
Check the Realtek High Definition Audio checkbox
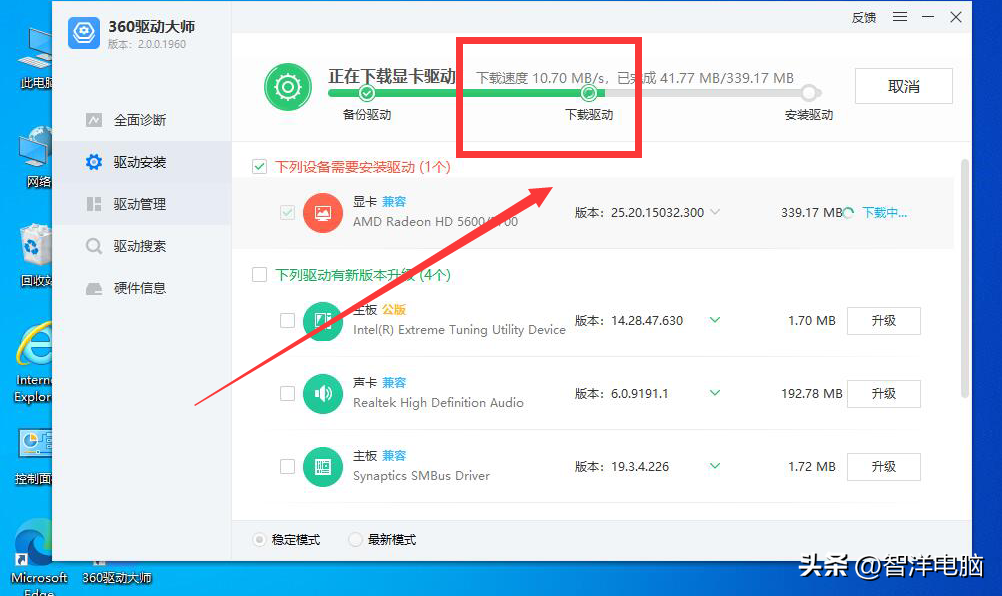(288, 394)
